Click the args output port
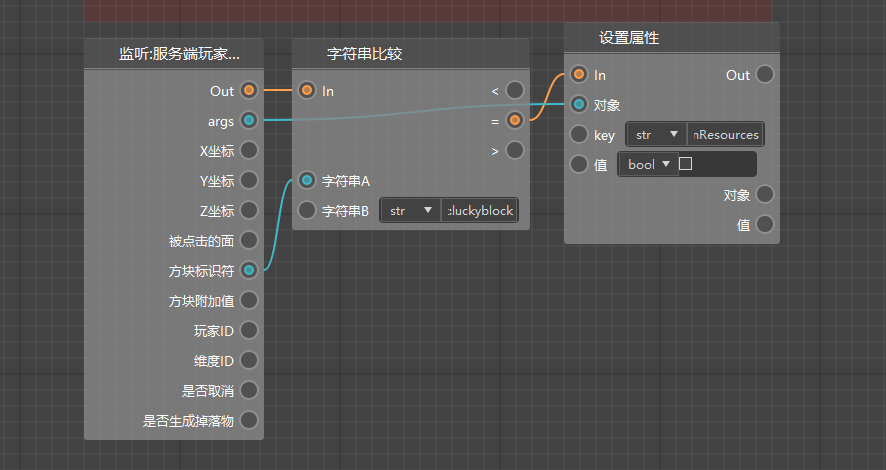This screenshot has width=886, height=470. click(249, 120)
